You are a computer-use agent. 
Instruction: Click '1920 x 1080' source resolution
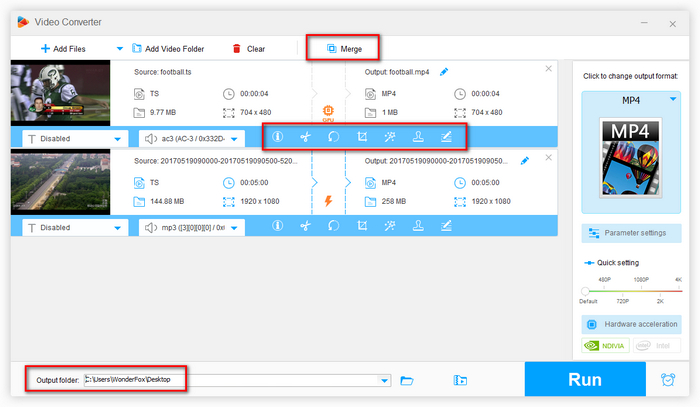(x=260, y=201)
